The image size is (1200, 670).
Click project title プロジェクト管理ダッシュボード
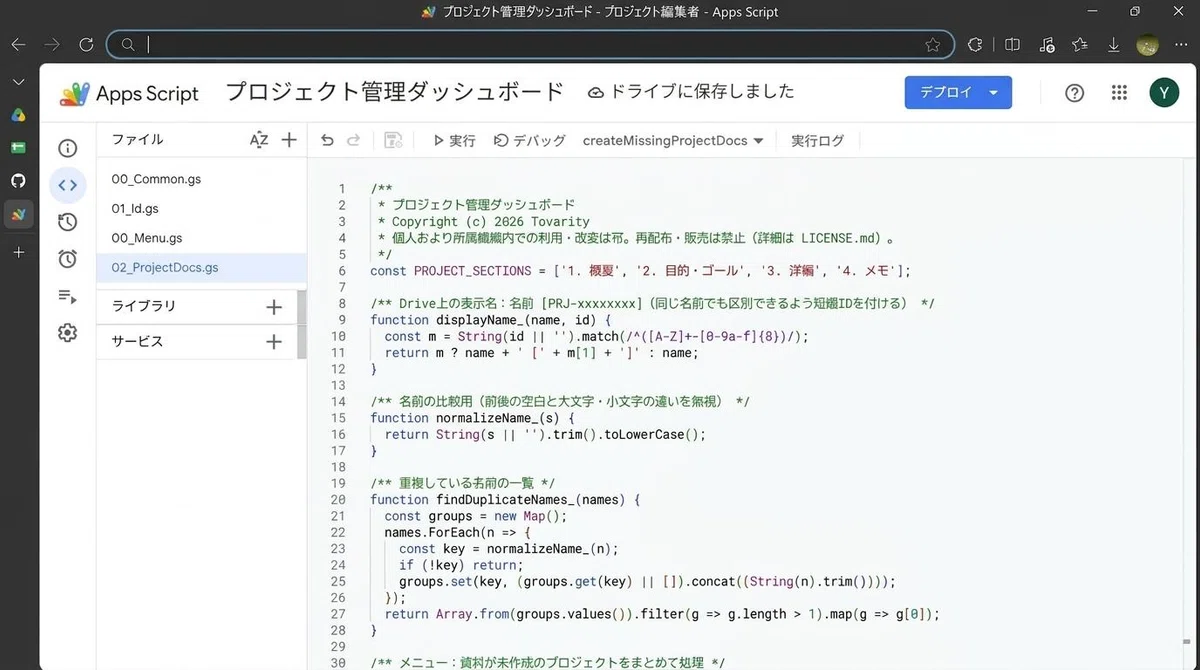[x=395, y=92]
